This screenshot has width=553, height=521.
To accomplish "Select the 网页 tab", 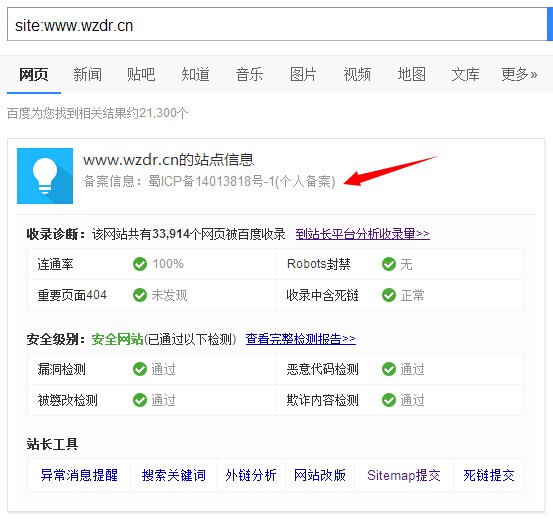I will [x=34, y=74].
